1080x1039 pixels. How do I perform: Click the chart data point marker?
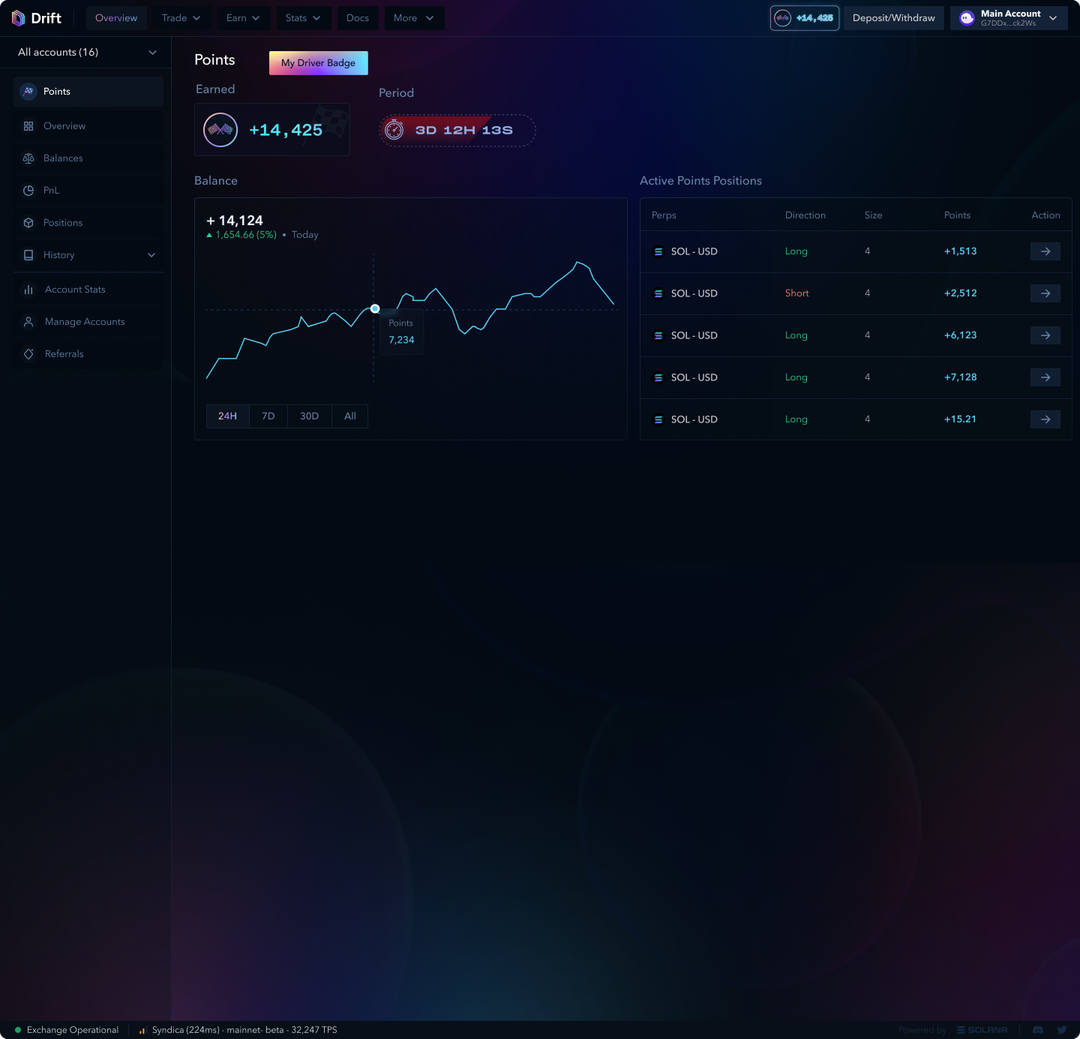click(x=375, y=309)
